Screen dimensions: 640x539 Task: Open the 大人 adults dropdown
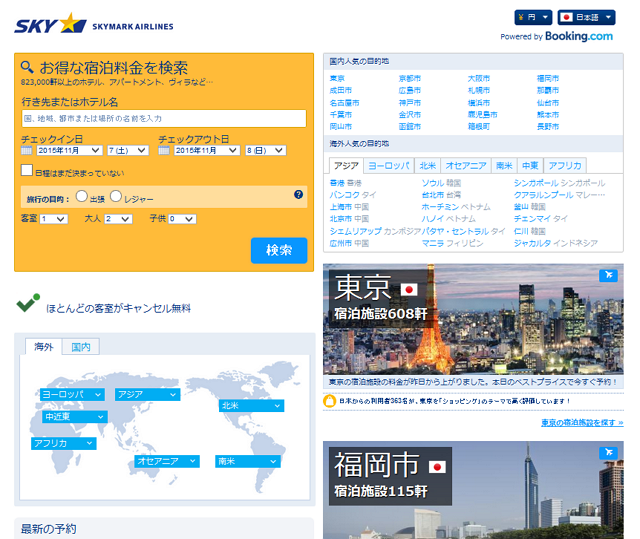tap(118, 219)
